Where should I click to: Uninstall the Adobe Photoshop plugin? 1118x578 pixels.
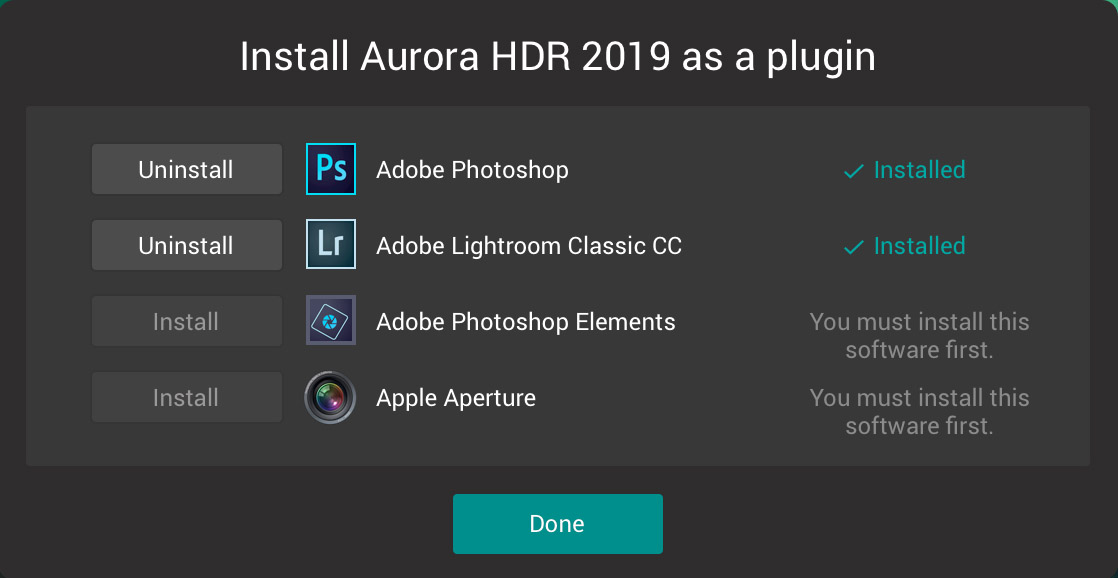coord(186,169)
